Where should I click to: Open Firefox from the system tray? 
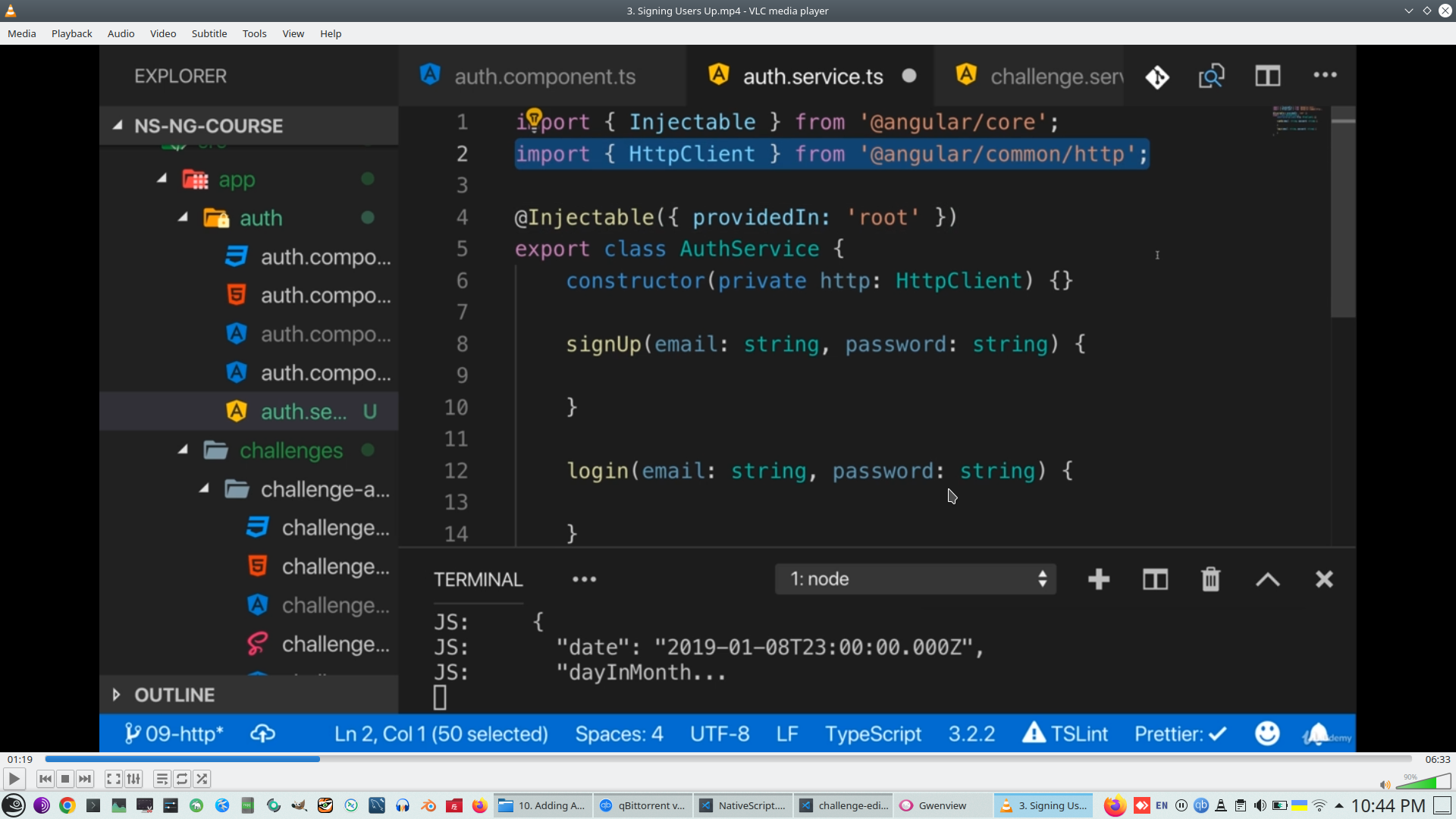point(1114,805)
